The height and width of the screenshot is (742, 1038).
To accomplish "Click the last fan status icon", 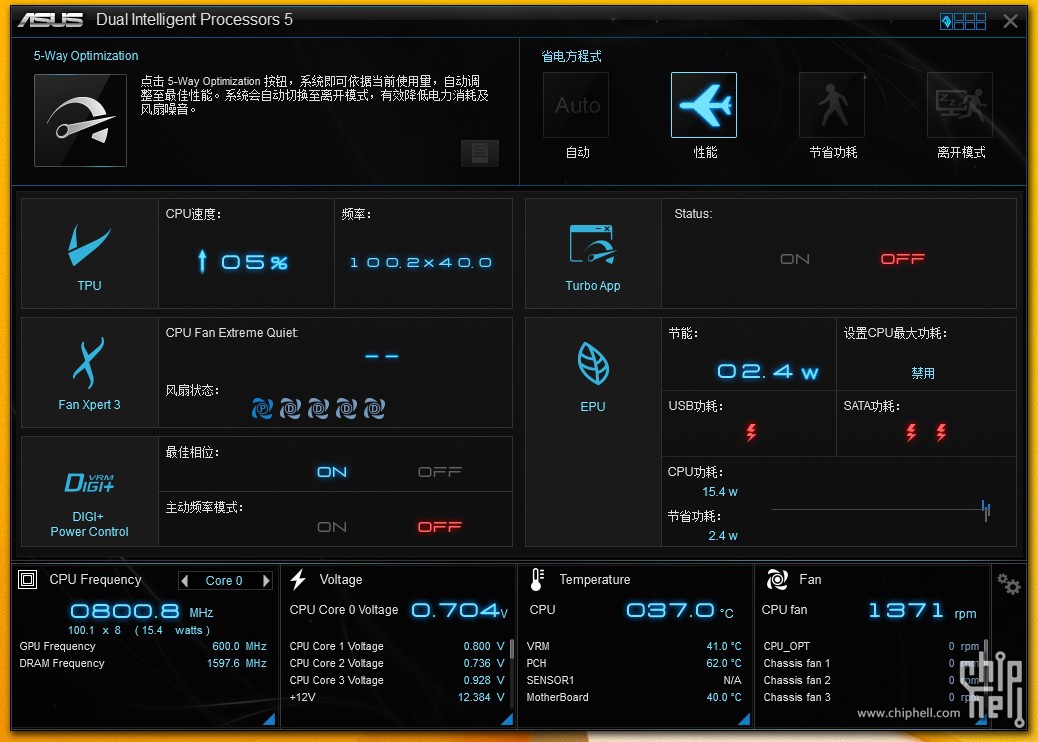I will pos(375,408).
